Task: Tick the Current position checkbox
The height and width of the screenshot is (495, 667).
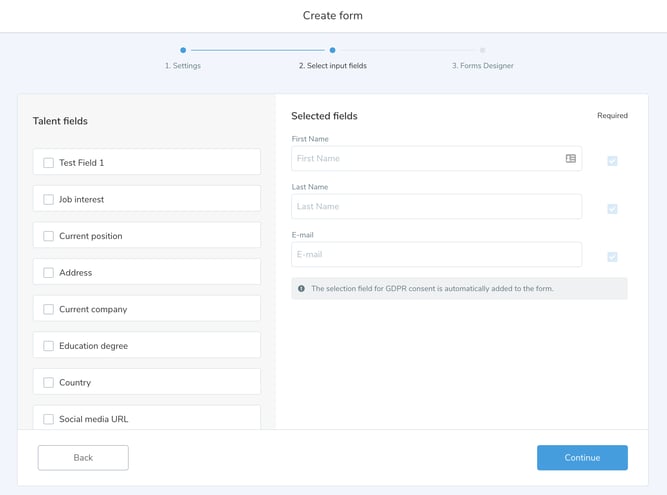Action: coord(48,236)
